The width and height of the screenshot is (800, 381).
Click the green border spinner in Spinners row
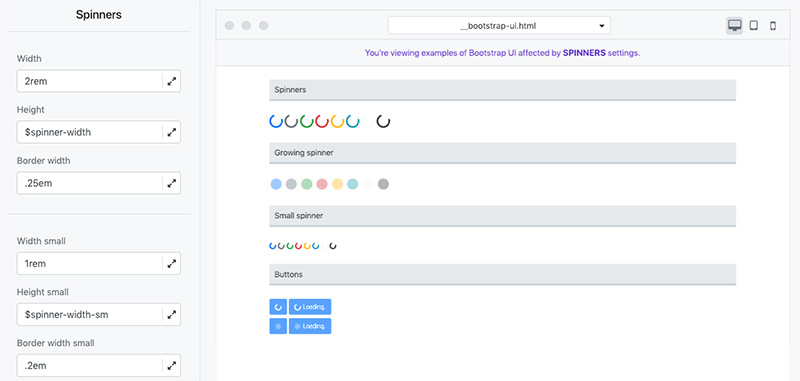pos(307,121)
